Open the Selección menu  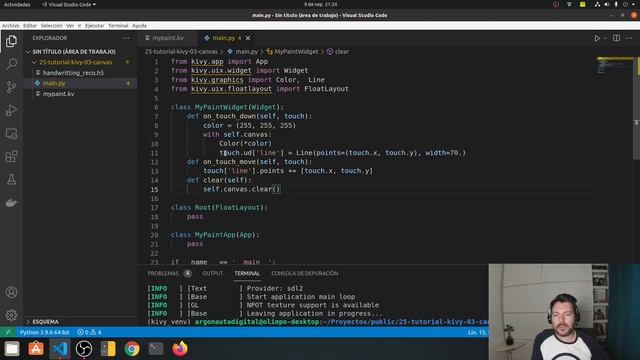pos(51,26)
